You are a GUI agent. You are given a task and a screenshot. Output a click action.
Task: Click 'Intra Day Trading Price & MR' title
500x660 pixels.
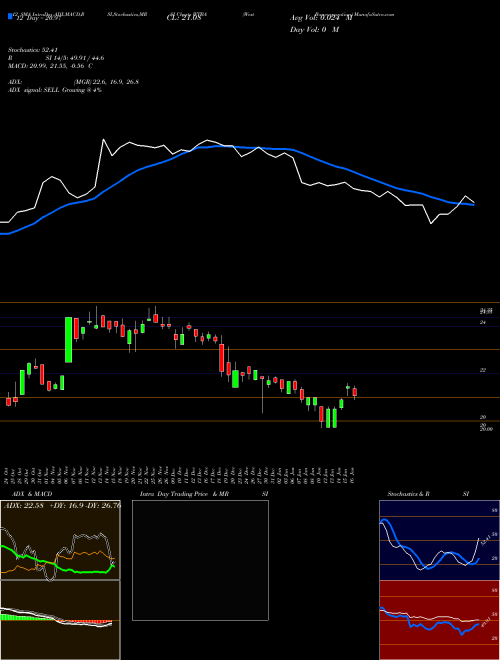click(x=184, y=494)
